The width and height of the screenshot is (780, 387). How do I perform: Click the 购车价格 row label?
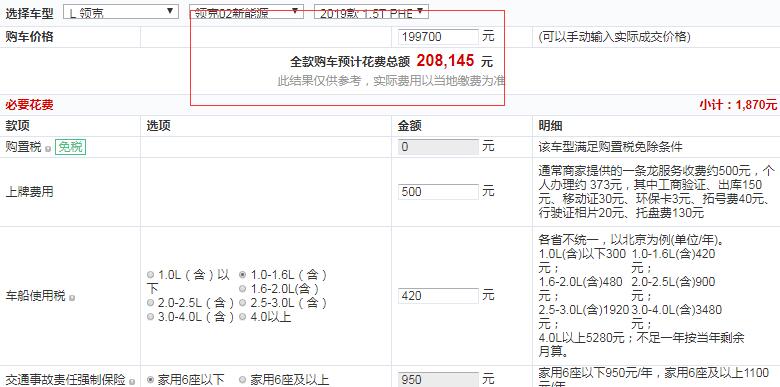pyautogui.click(x=29, y=37)
